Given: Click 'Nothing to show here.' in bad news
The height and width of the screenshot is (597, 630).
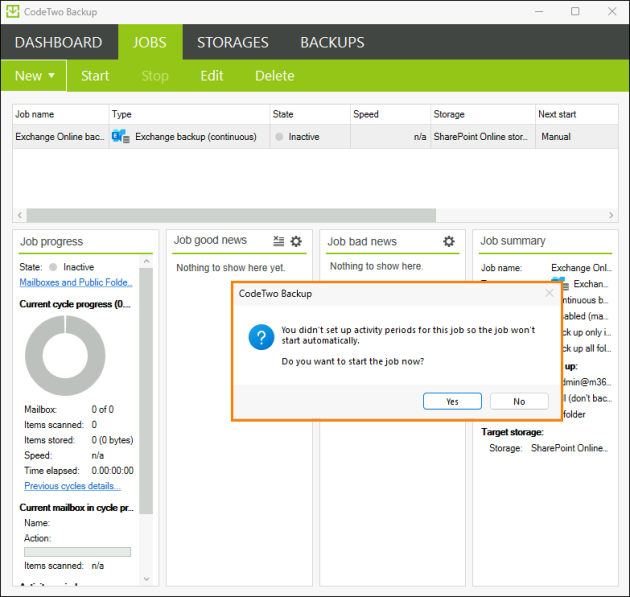Looking at the screenshot, I should click(376, 266).
